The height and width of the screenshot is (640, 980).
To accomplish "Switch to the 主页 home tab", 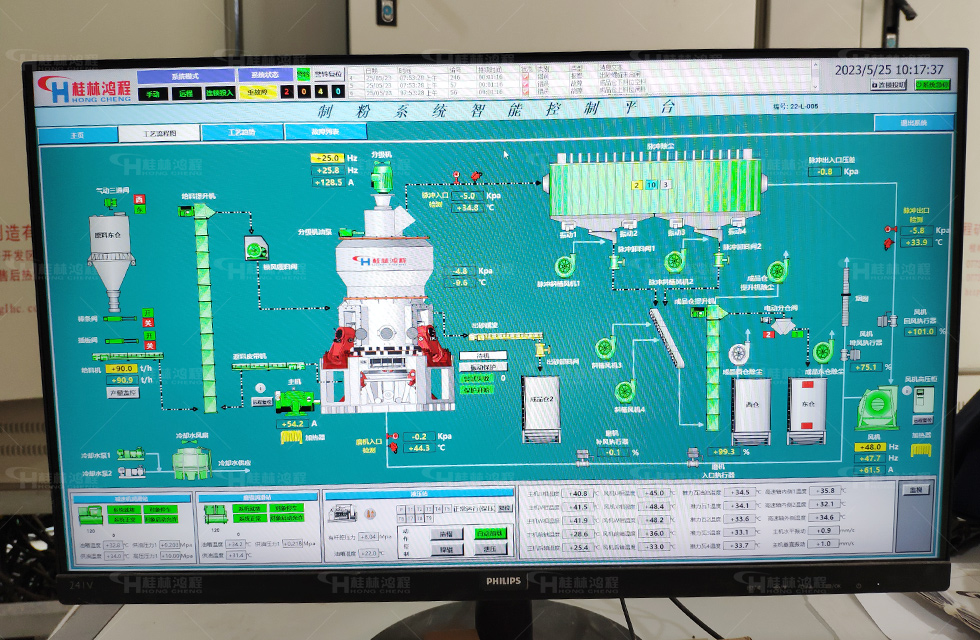I will 77,133.
